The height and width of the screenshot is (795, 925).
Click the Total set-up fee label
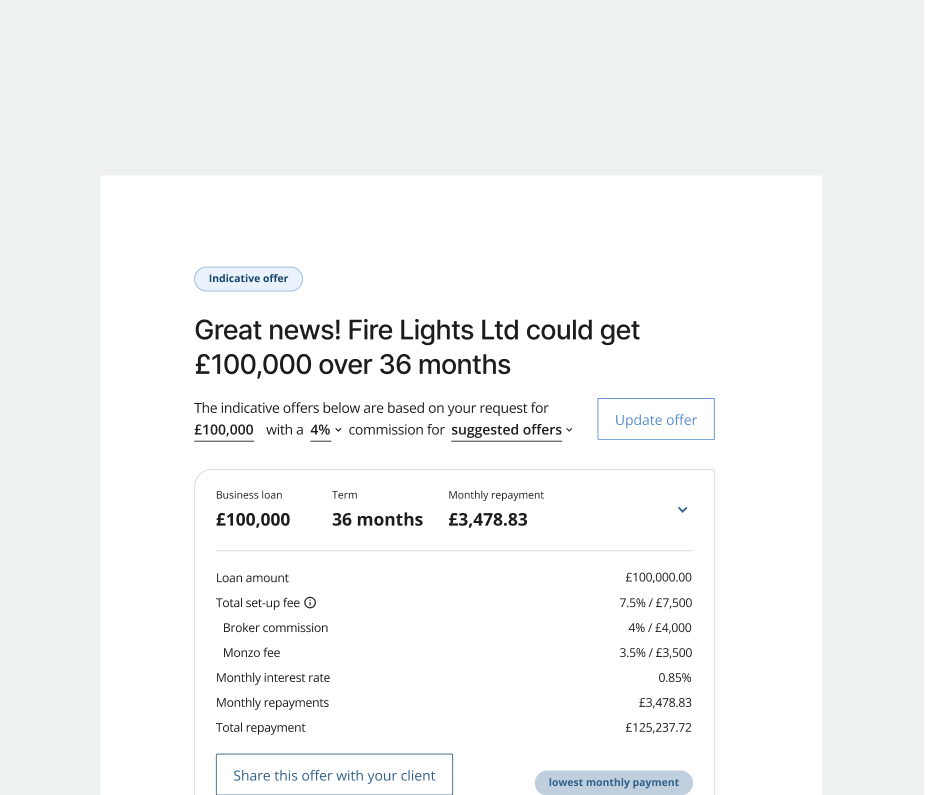click(x=257, y=603)
